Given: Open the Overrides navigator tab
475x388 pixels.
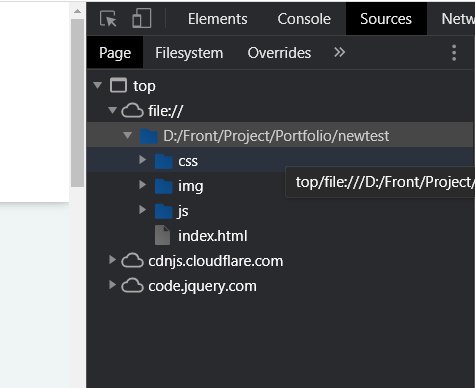Looking at the screenshot, I should tap(279, 53).
